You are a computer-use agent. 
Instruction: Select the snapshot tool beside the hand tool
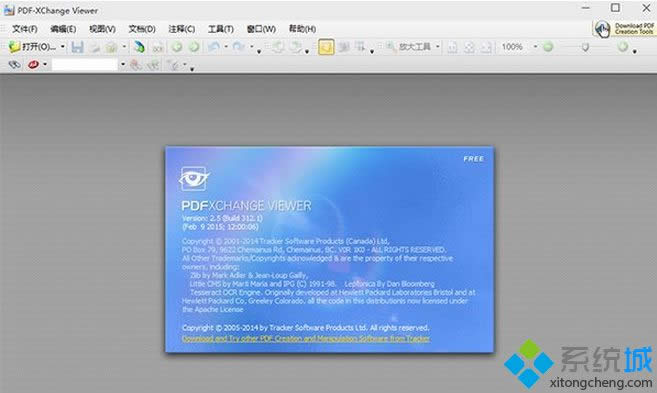(344, 47)
